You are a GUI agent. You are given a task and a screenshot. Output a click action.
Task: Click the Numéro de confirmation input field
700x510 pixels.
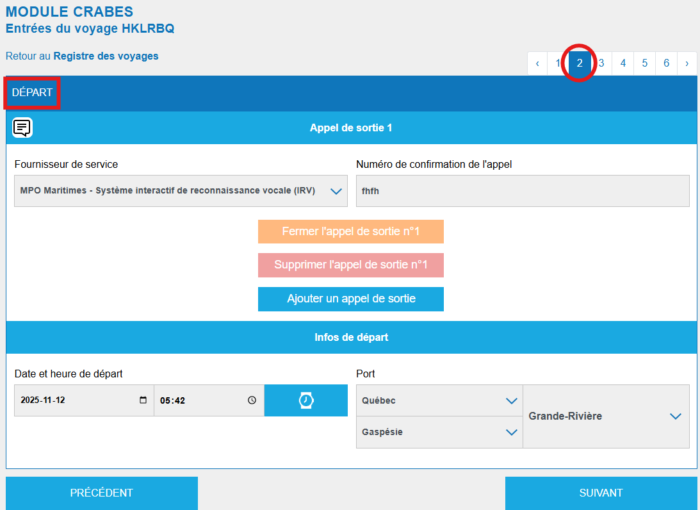[x=522, y=191]
